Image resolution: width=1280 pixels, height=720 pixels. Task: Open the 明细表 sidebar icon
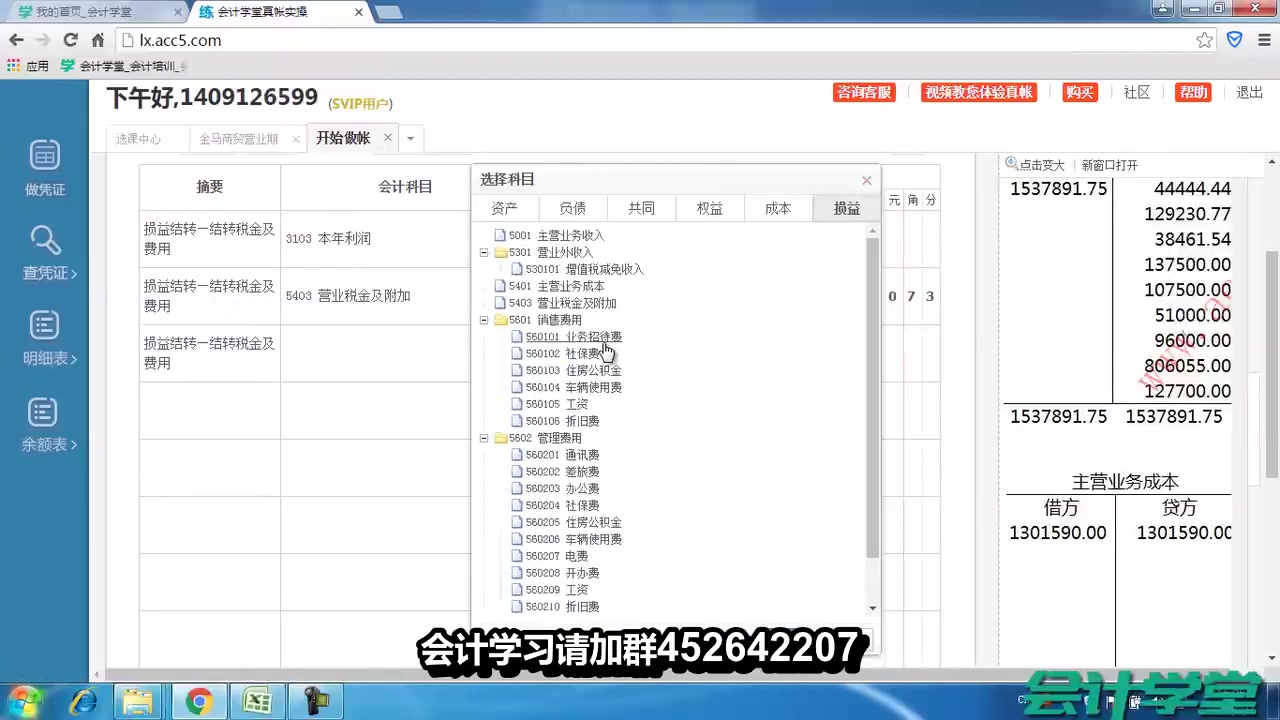coord(44,325)
